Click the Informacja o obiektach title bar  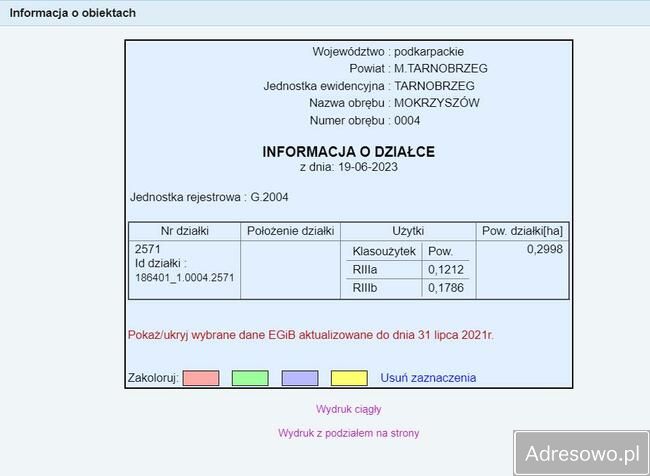coord(325,13)
